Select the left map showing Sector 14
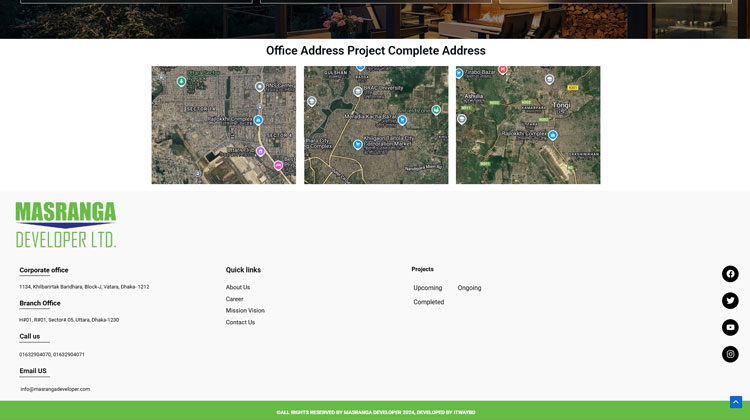 coord(223,125)
